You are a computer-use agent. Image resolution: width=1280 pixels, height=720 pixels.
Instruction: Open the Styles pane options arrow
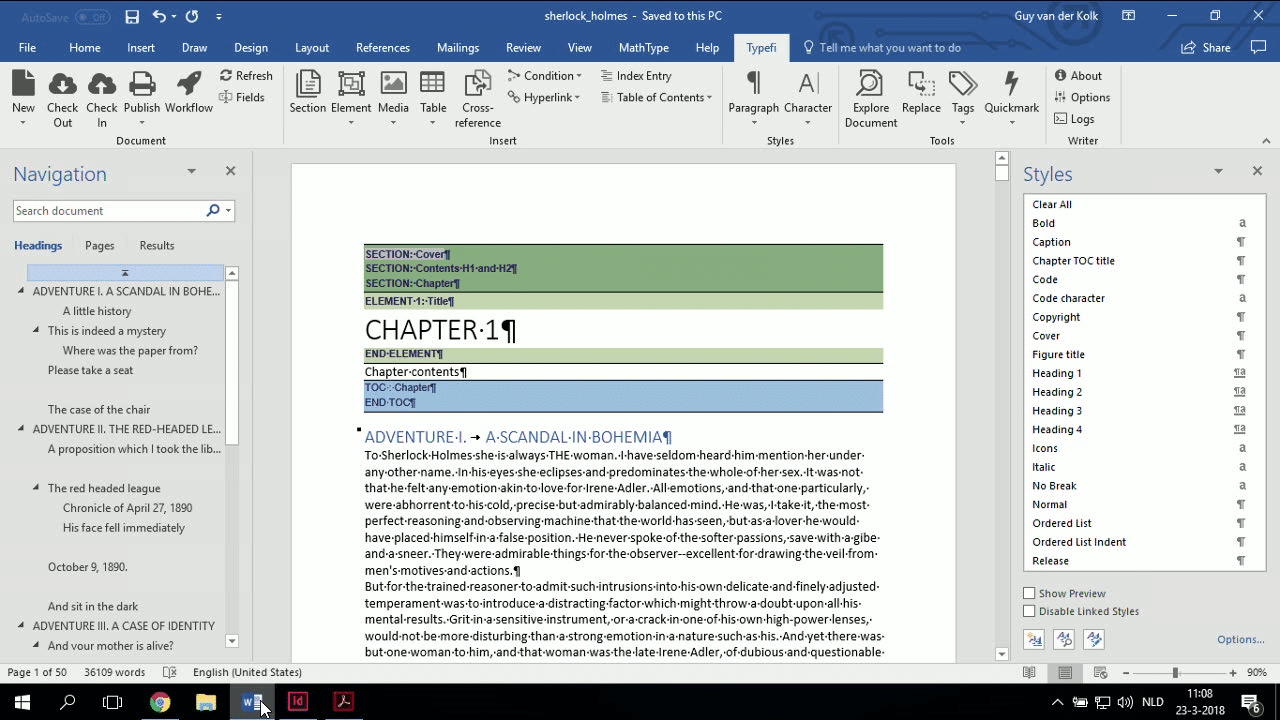1218,172
